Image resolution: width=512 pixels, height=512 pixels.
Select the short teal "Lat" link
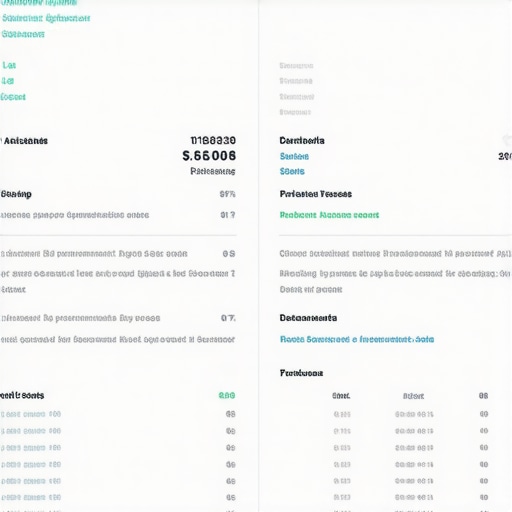pyautogui.click(x=9, y=65)
